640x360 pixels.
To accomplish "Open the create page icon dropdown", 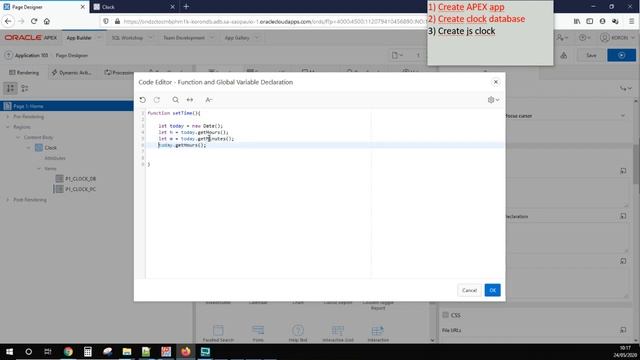I will tap(397, 55).
